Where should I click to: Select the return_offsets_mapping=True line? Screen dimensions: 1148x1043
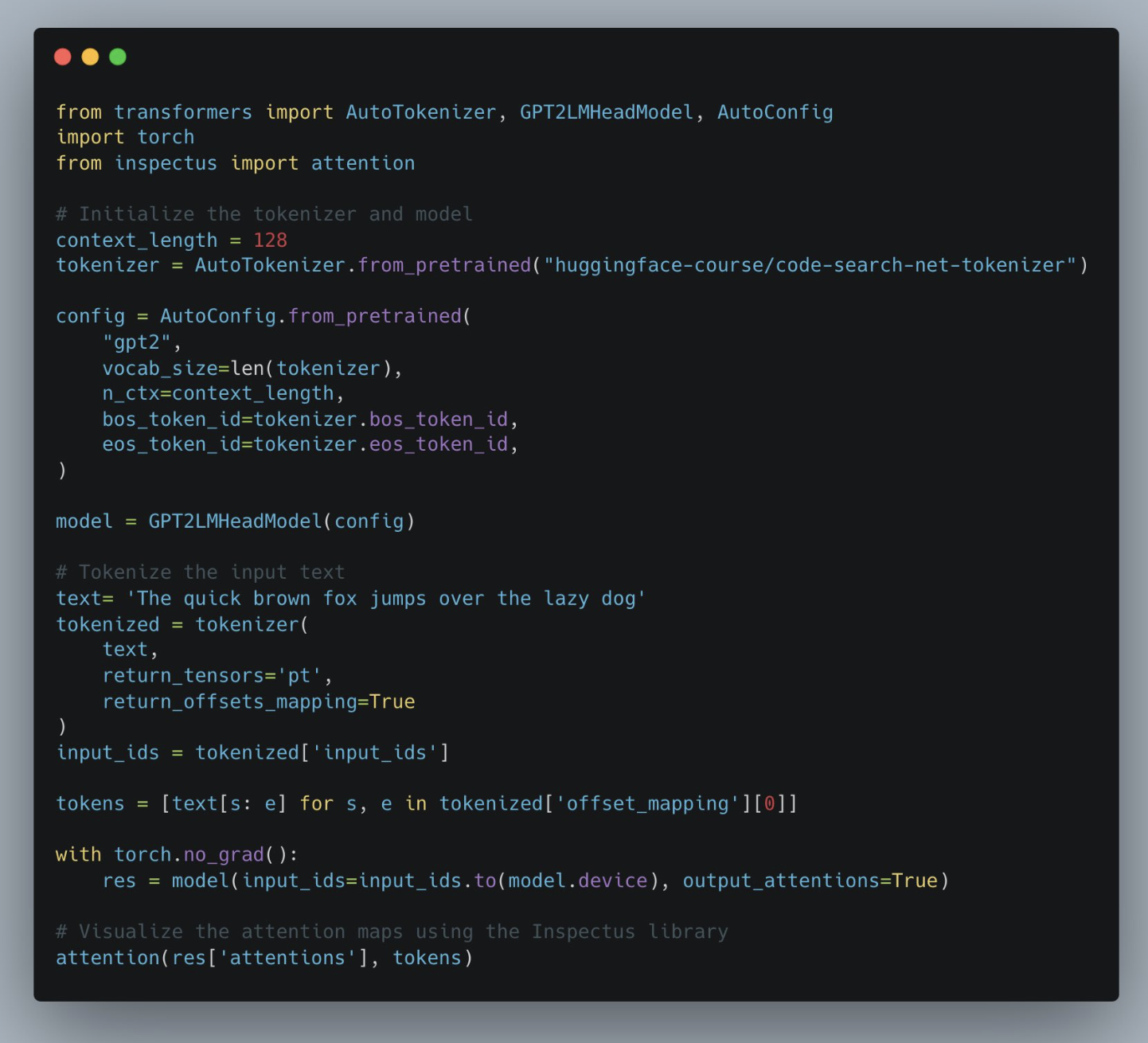tap(258, 701)
